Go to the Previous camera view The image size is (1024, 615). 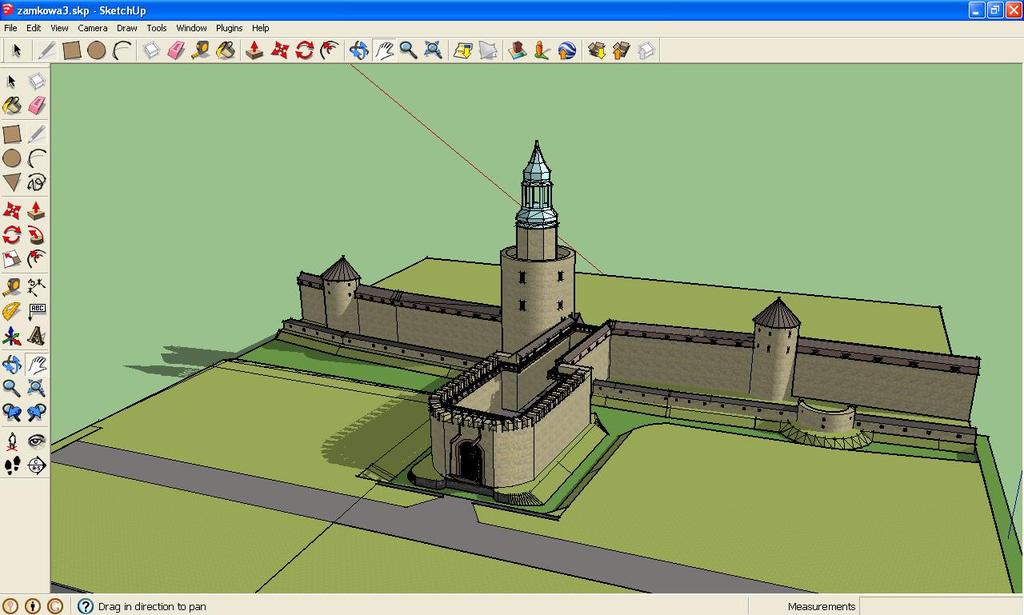(x=12, y=412)
